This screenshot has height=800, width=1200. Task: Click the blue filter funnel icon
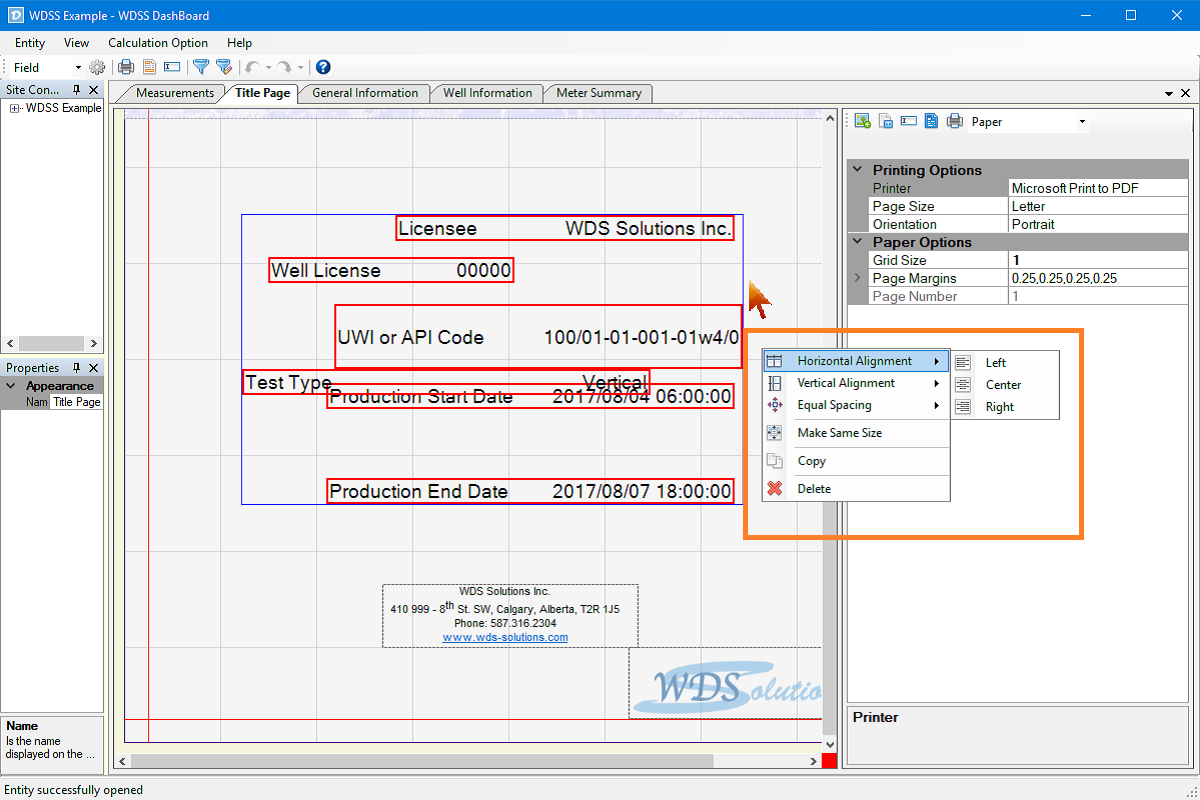coord(200,67)
